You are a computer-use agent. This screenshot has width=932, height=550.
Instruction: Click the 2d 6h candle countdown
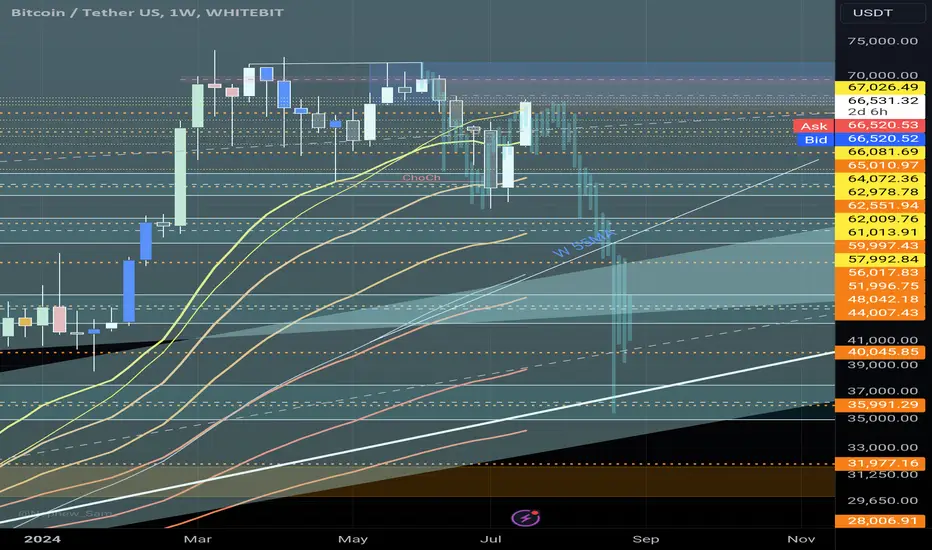[867, 112]
